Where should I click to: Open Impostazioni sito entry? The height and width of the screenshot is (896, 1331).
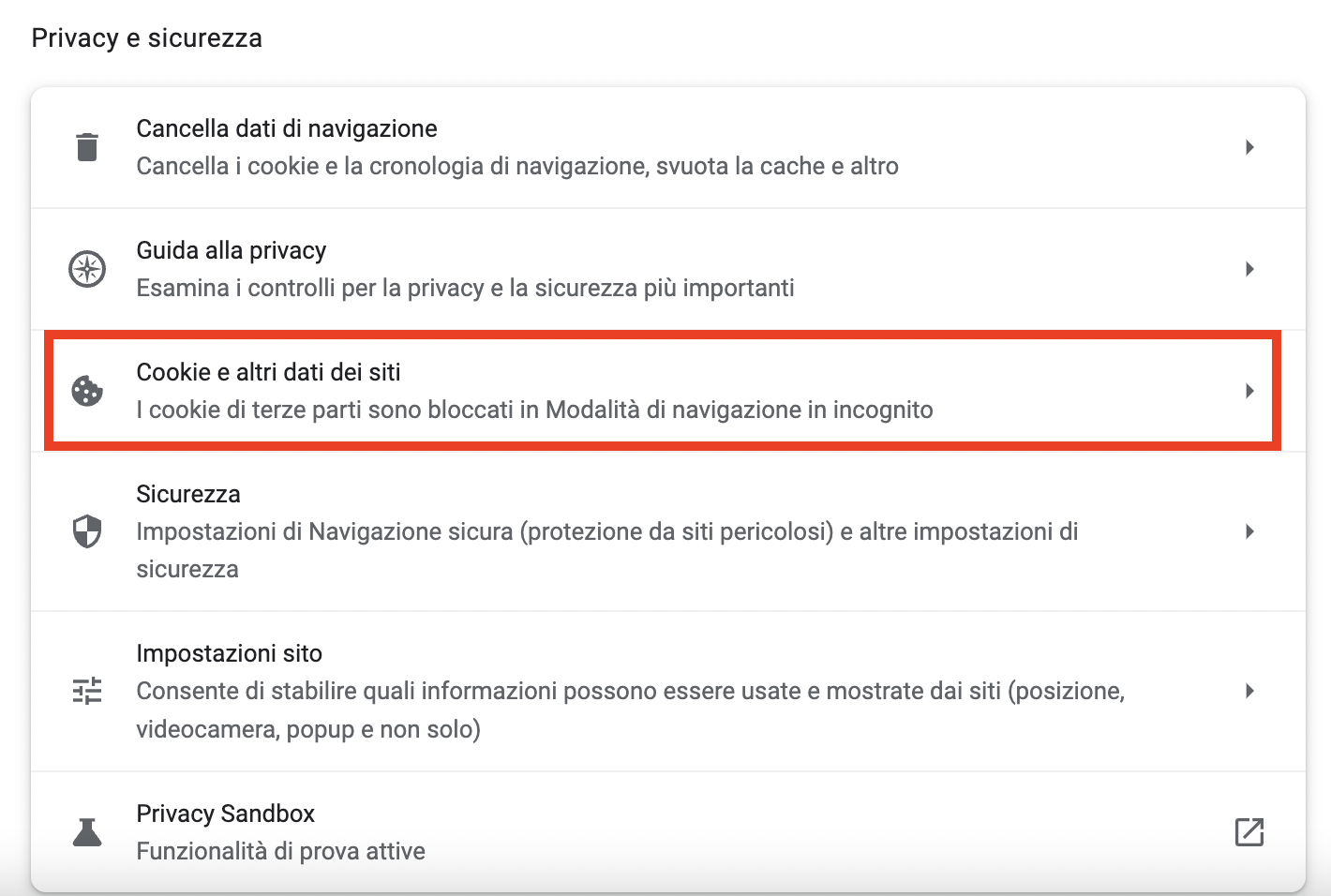[x=668, y=692]
